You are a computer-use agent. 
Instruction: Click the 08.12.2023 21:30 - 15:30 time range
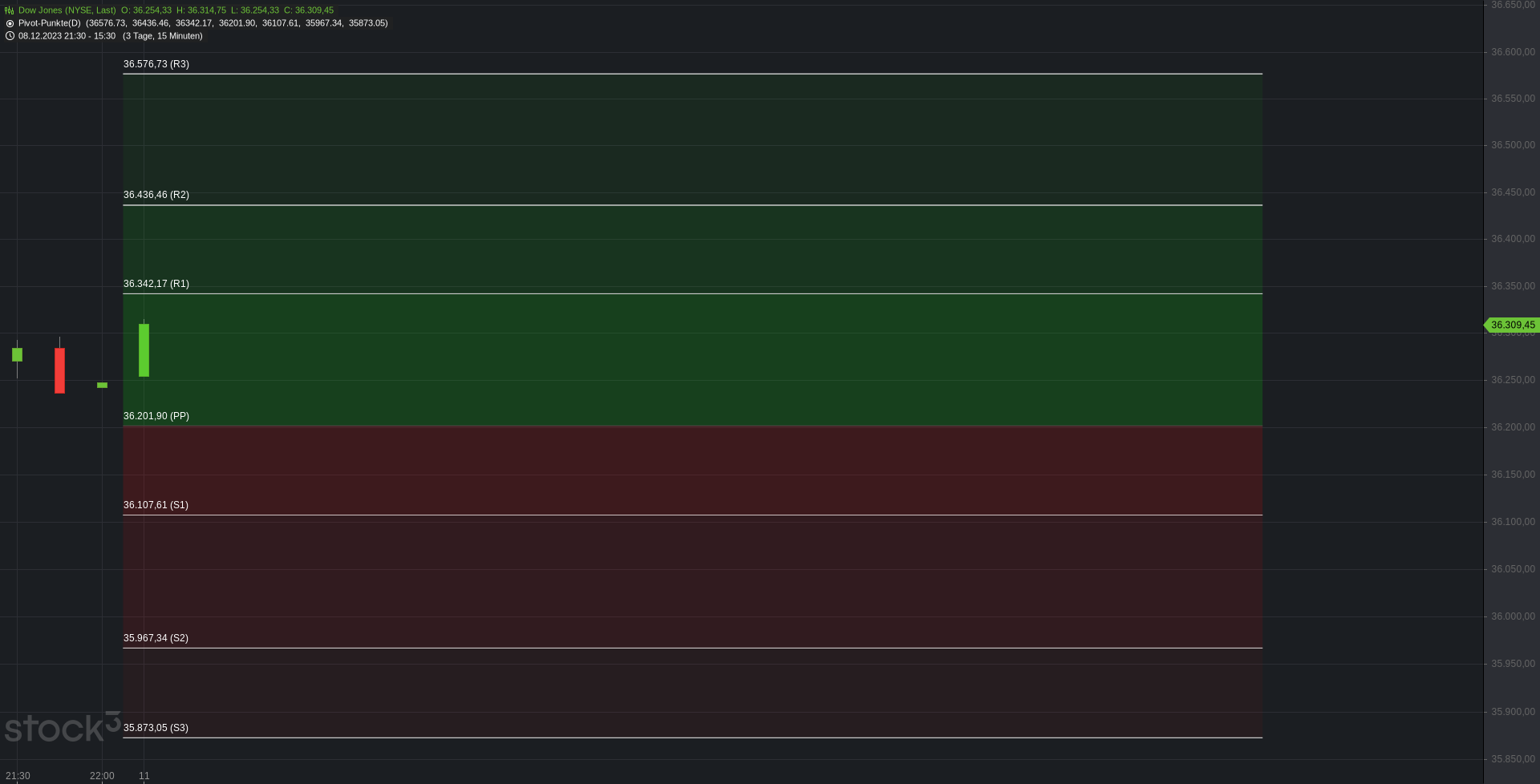pos(67,36)
